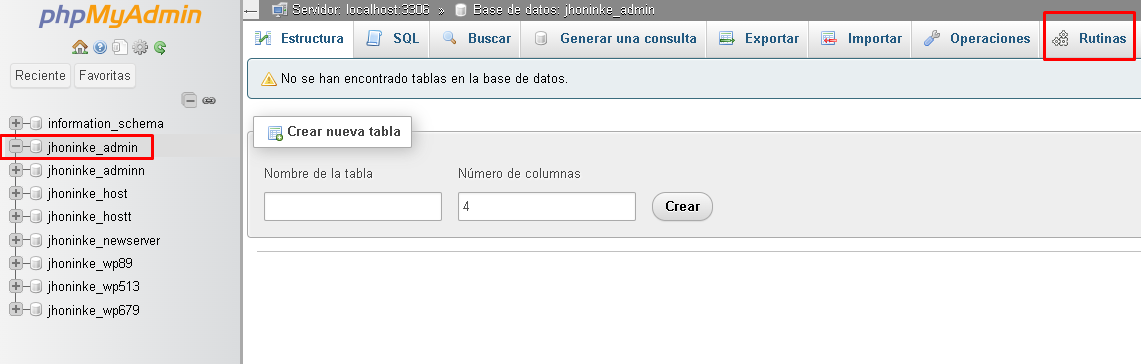Open the Rutinas tab

pyautogui.click(x=1089, y=39)
